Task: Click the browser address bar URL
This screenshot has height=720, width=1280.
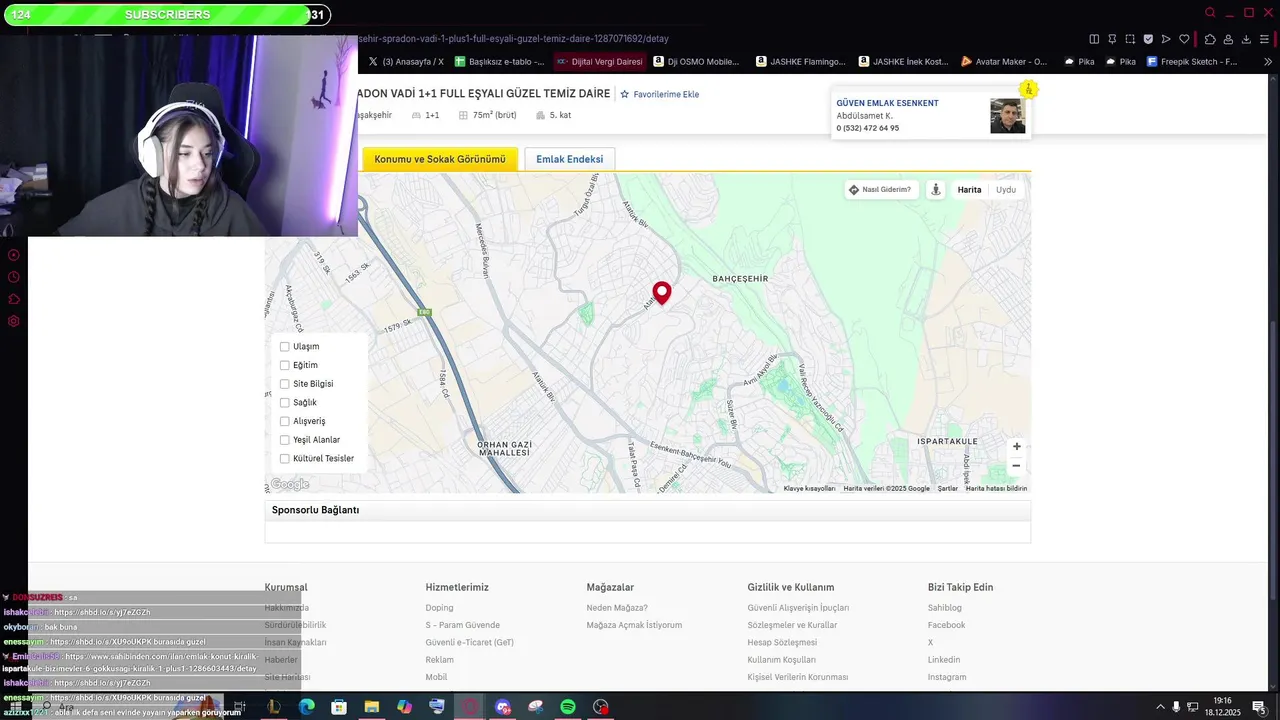Action: coord(513,39)
